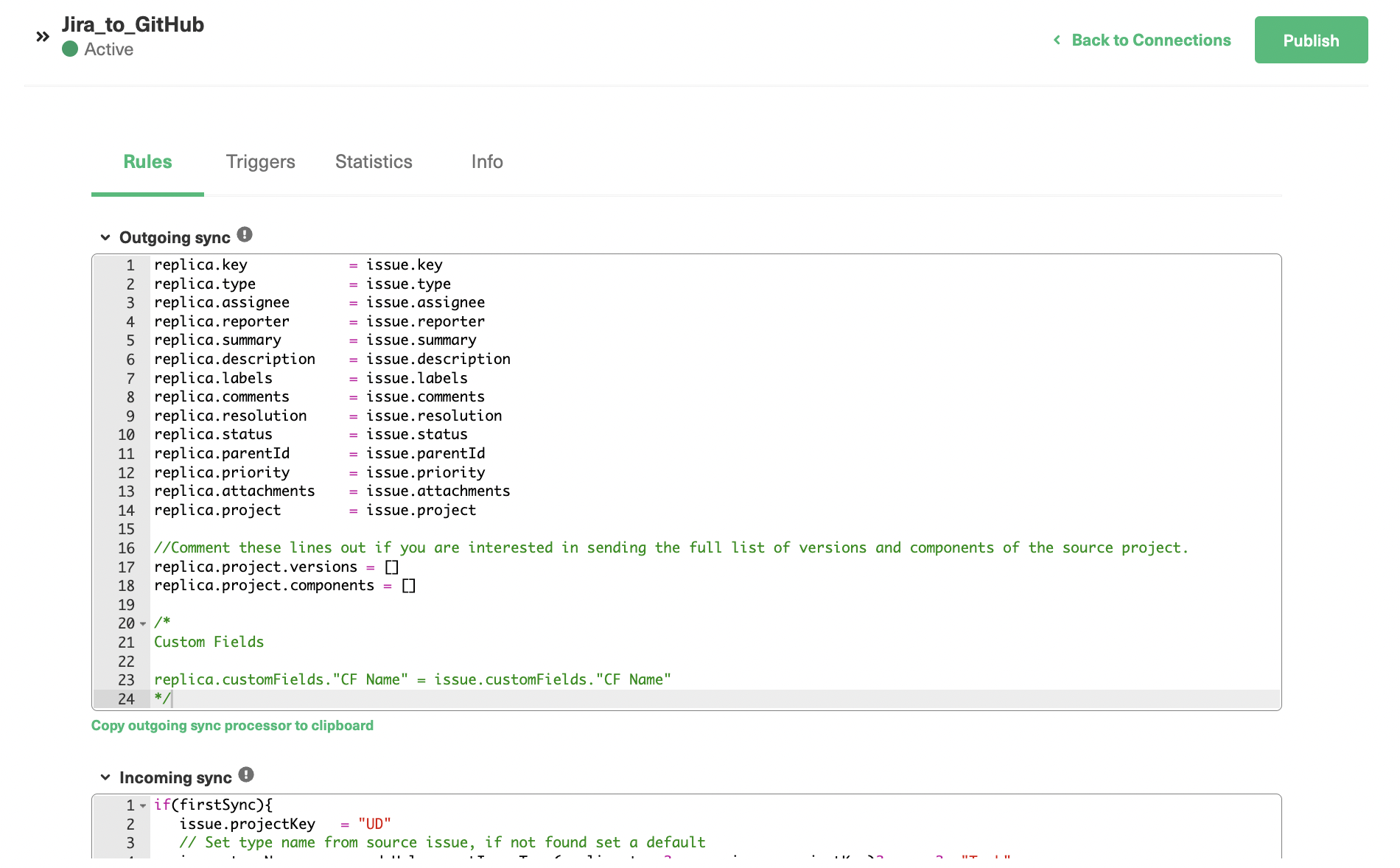1400x868 pixels.
Task: Click the replica.comments assignment line
Action: click(x=319, y=396)
